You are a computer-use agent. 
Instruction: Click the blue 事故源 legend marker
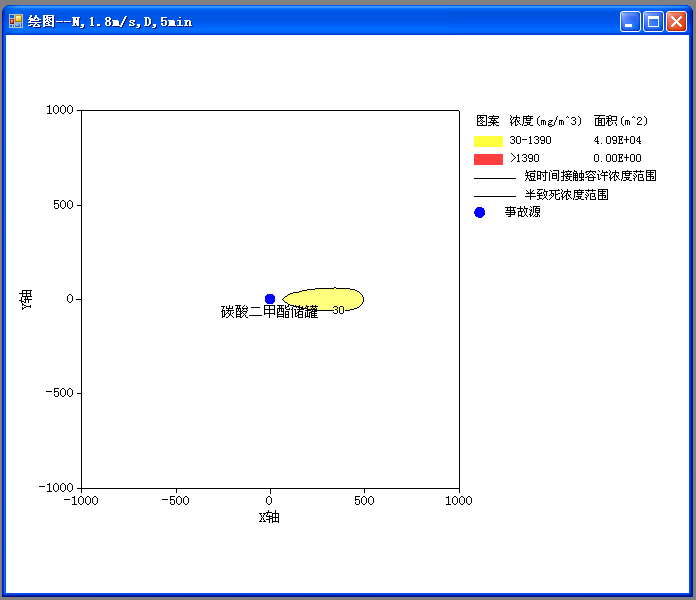click(479, 212)
